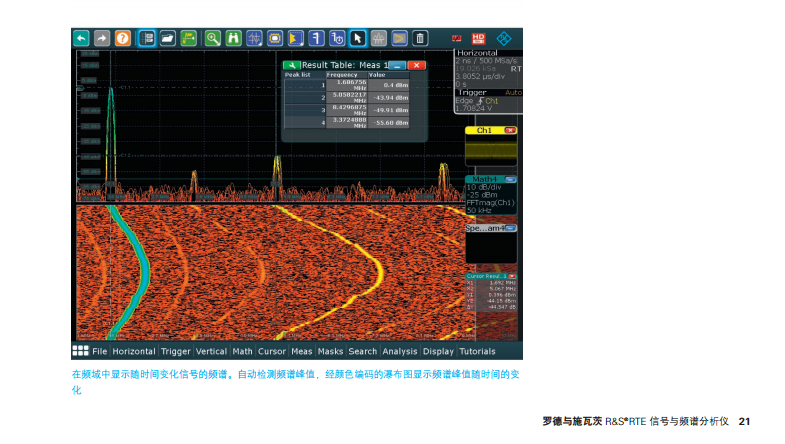Click the yellow run arrow icon
Screen dimensions: 785x444
coord(399,39)
